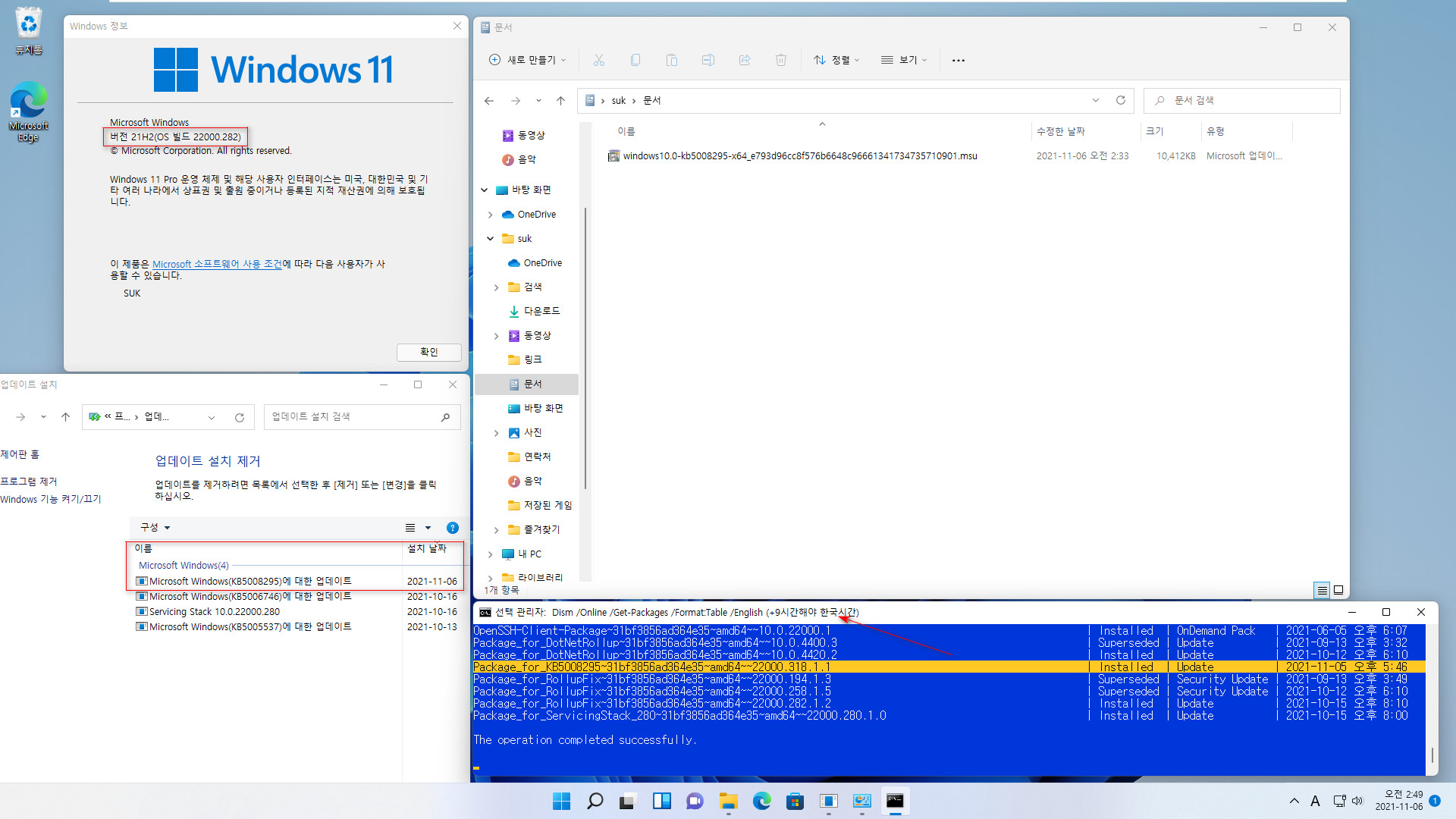Open Microsoft 소프트웨어 사용 조건 link

217,265
